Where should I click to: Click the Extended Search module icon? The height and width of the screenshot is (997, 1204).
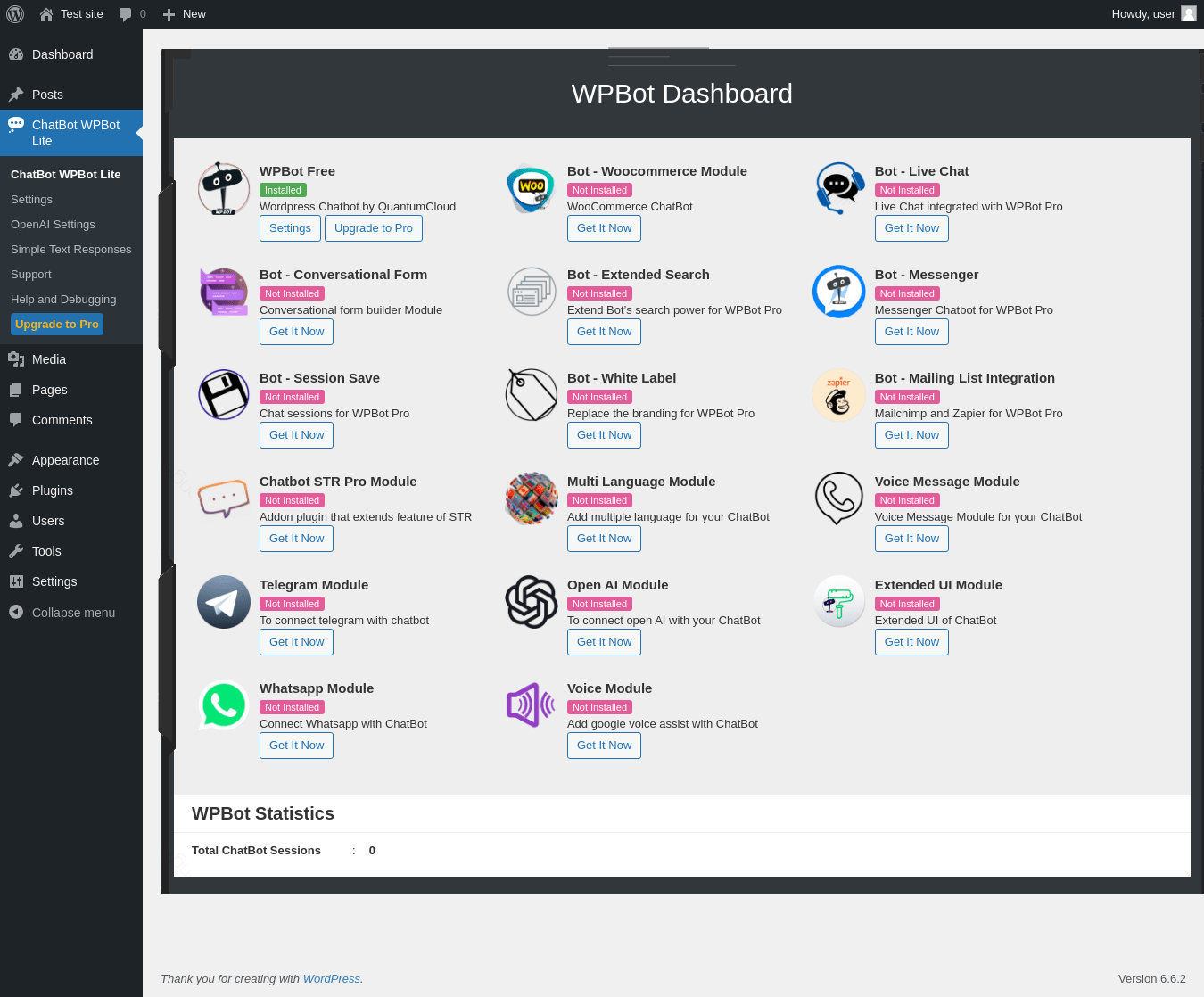[532, 292]
